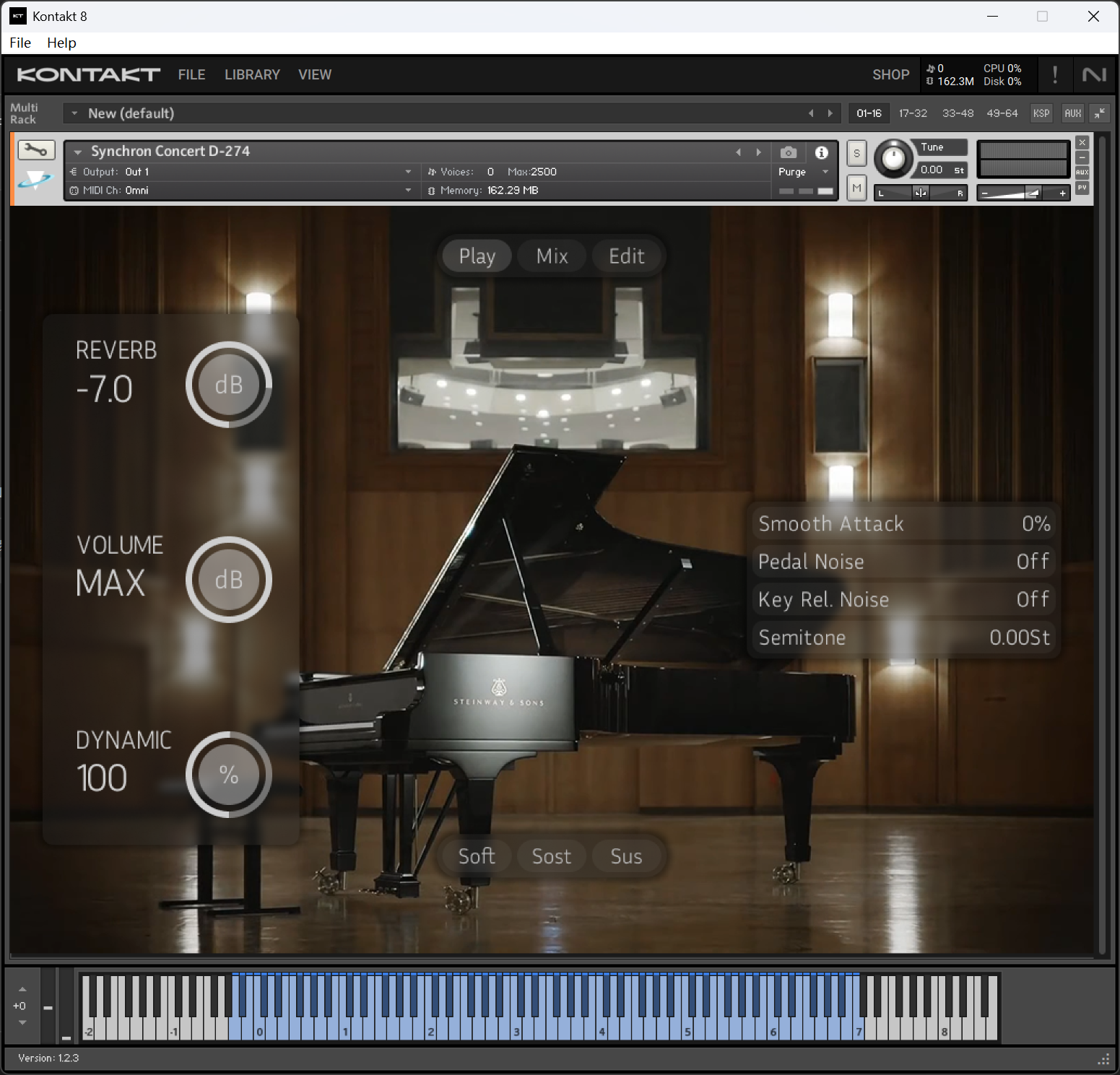Click the Output routing icon next to Output label
Screen dimensions: 1120x1075
click(73, 172)
